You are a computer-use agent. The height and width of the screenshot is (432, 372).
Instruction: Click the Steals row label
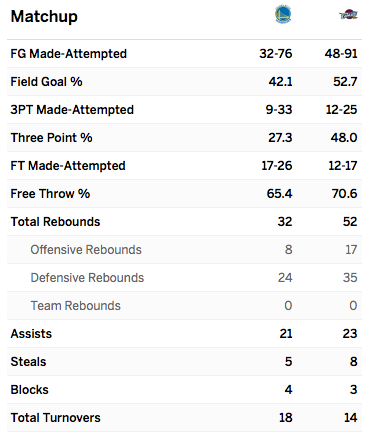tap(28, 362)
